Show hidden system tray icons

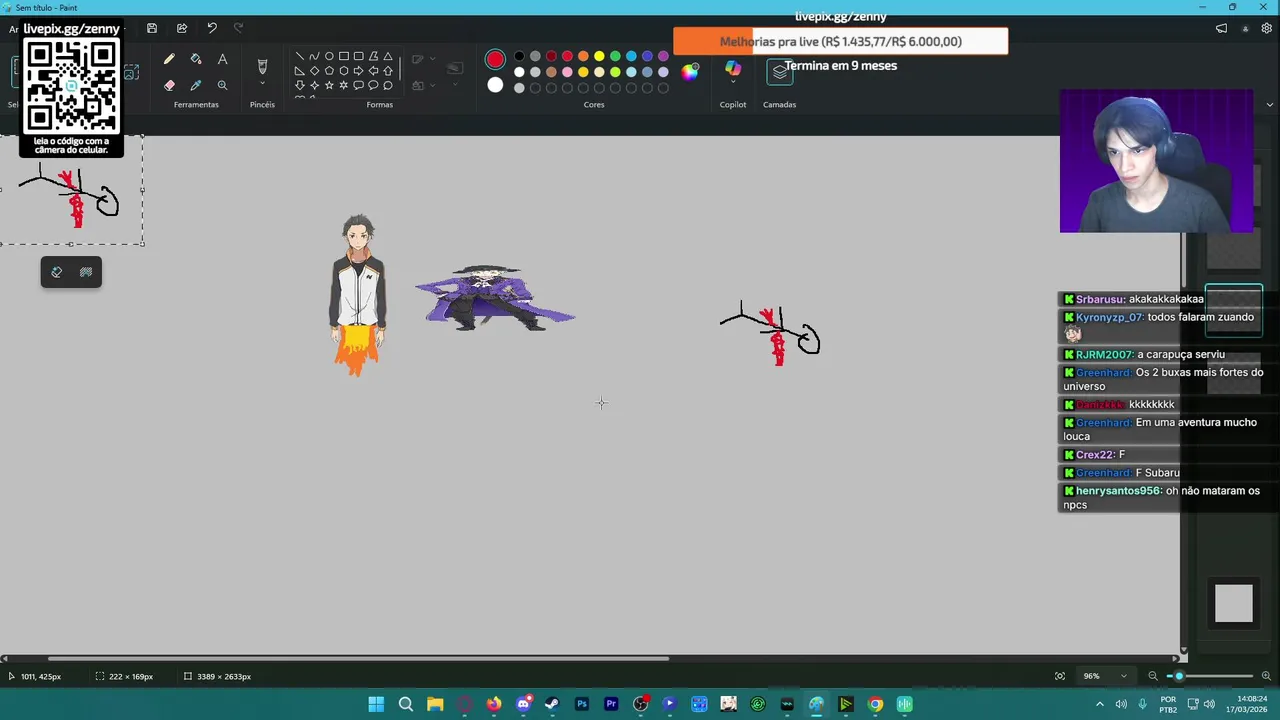[x=1099, y=704]
